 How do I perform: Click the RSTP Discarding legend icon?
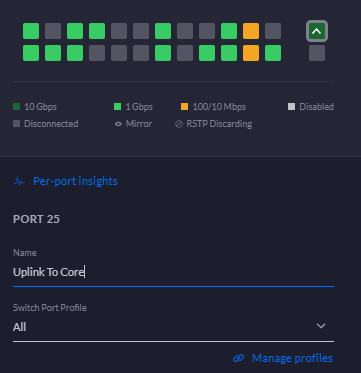point(179,124)
